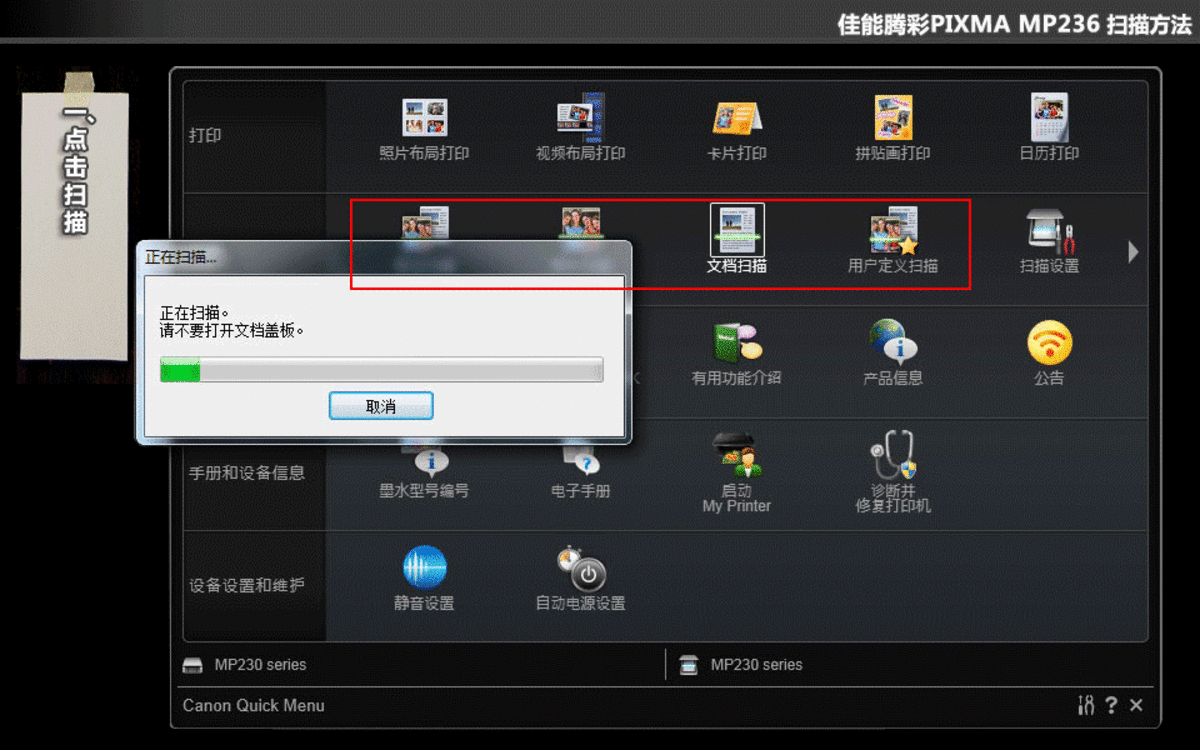
Task: Click the Canon Quick Menu title text
Action: [x=253, y=705]
